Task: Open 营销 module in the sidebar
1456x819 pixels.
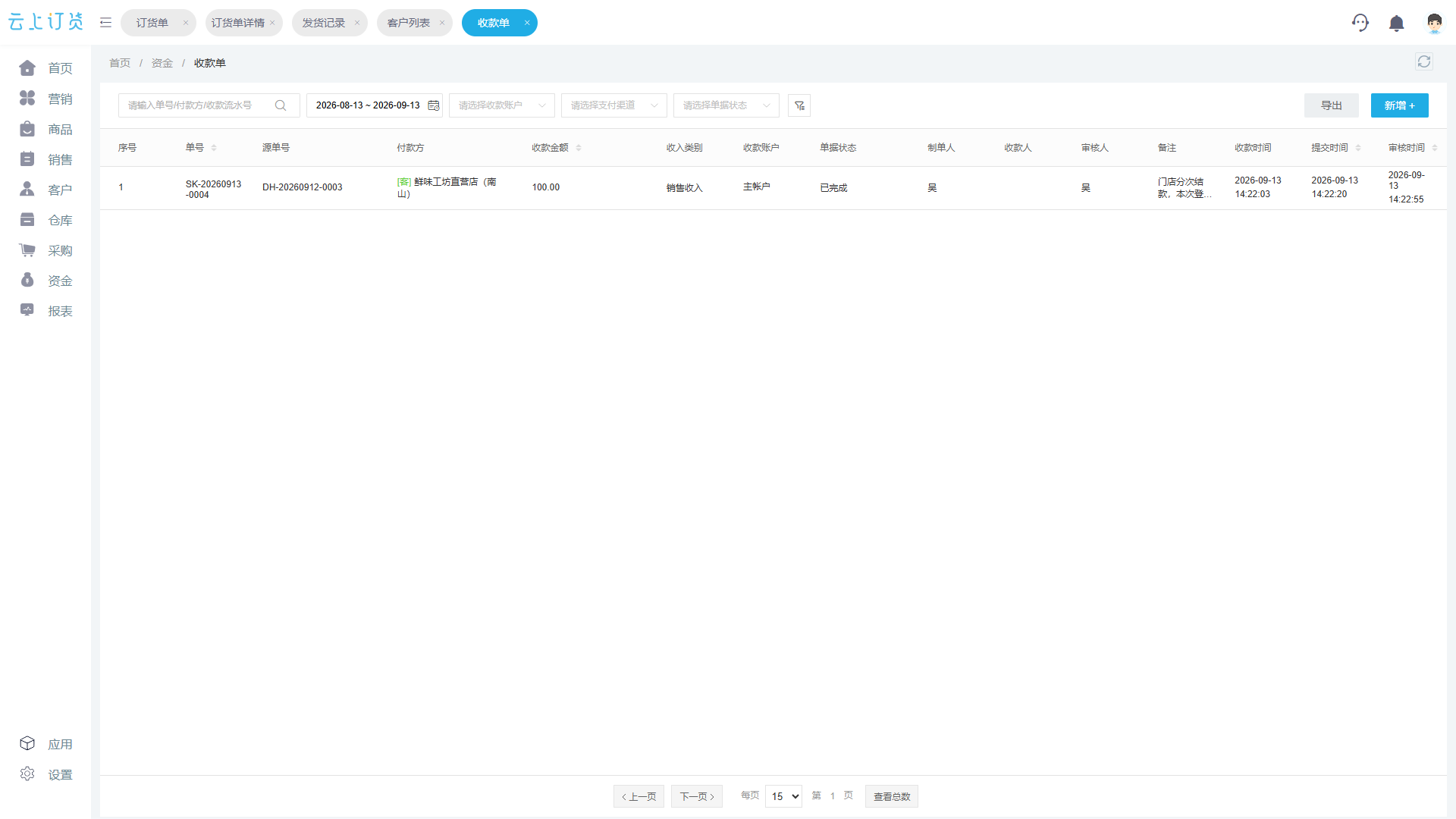Action: (x=46, y=99)
